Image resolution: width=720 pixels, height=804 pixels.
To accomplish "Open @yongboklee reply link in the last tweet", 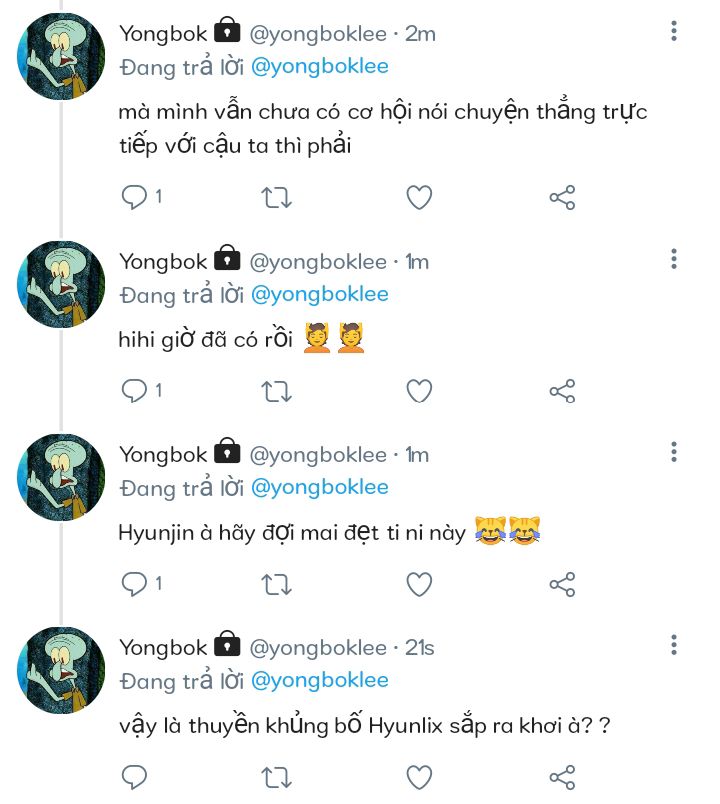I will point(319,680).
